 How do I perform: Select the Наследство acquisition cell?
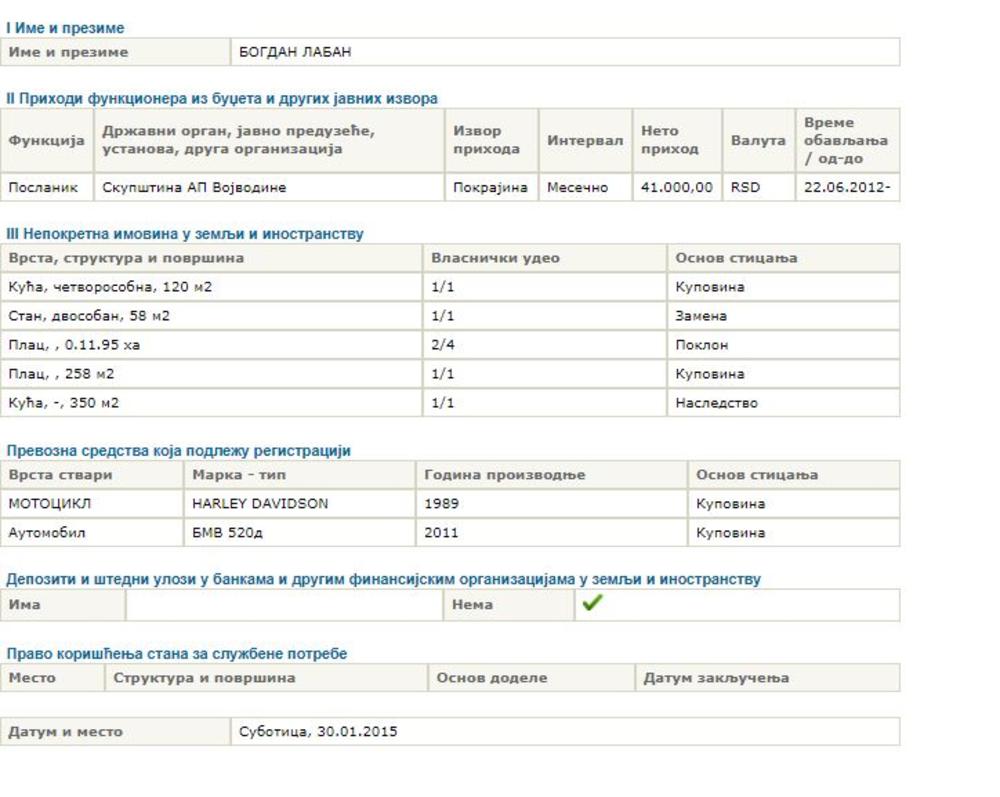point(716,403)
